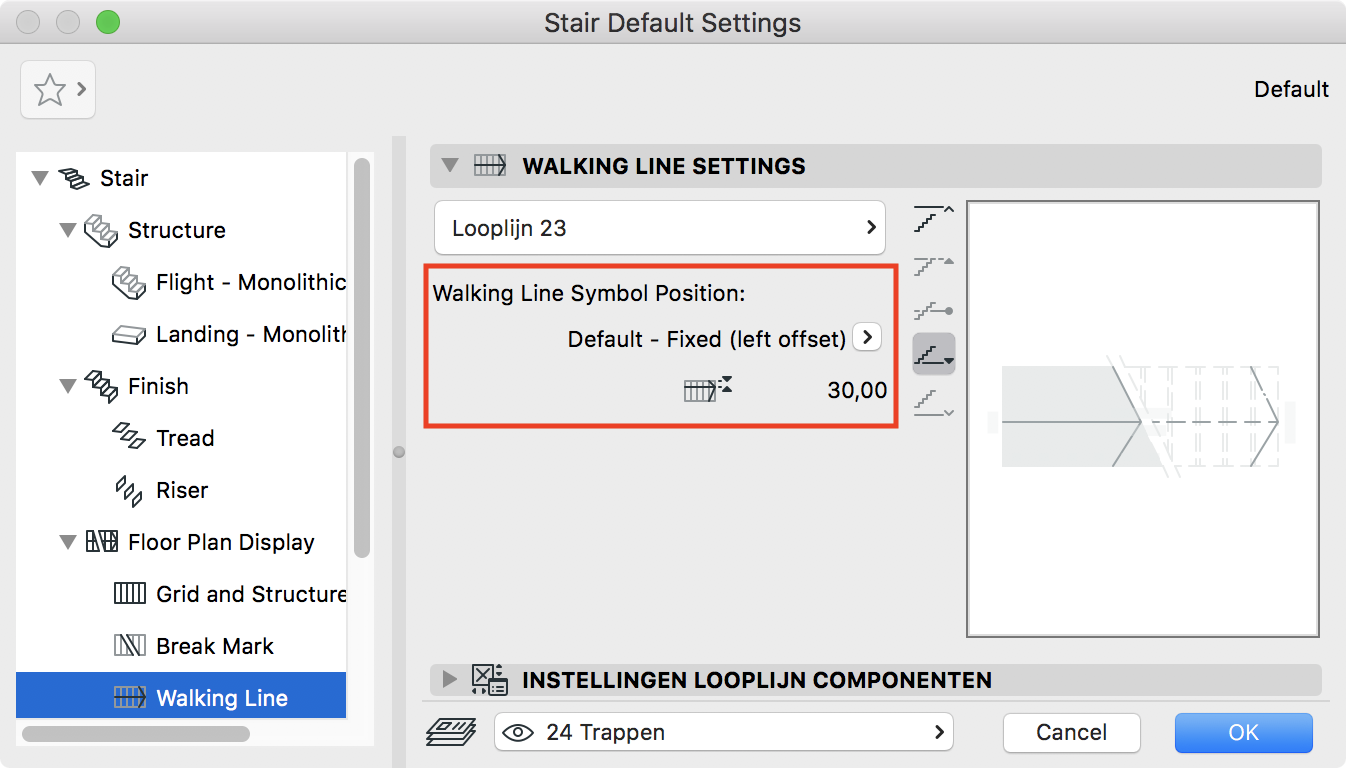Collapse the Structure tree node
This screenshot has height=768, width=1346.
click(68, 230)
